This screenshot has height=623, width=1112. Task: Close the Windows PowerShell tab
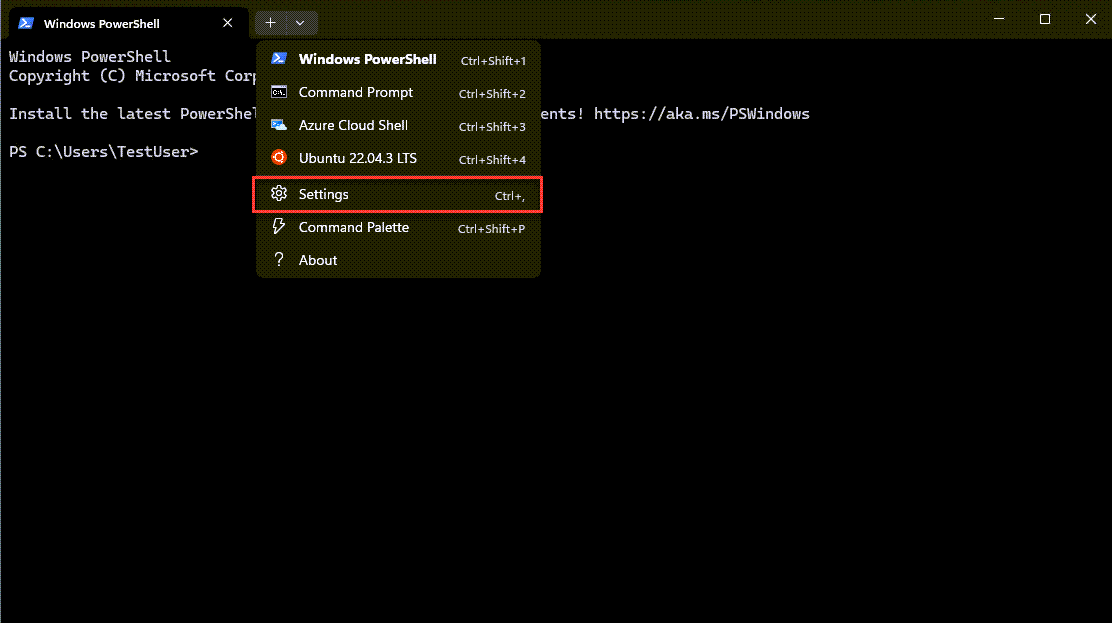(x=228, y=23)
